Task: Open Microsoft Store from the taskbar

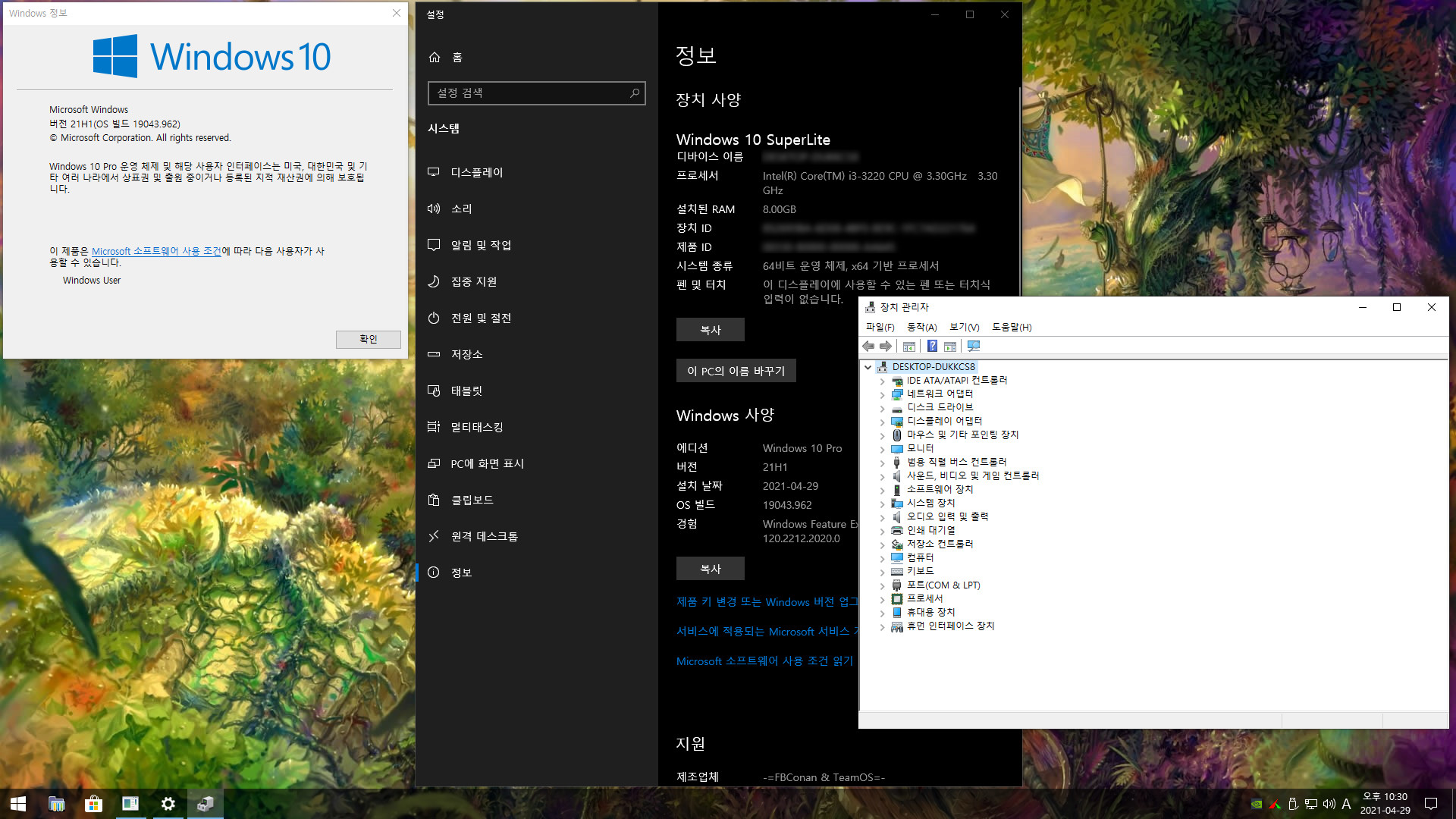Action: (x=93, y=804)
